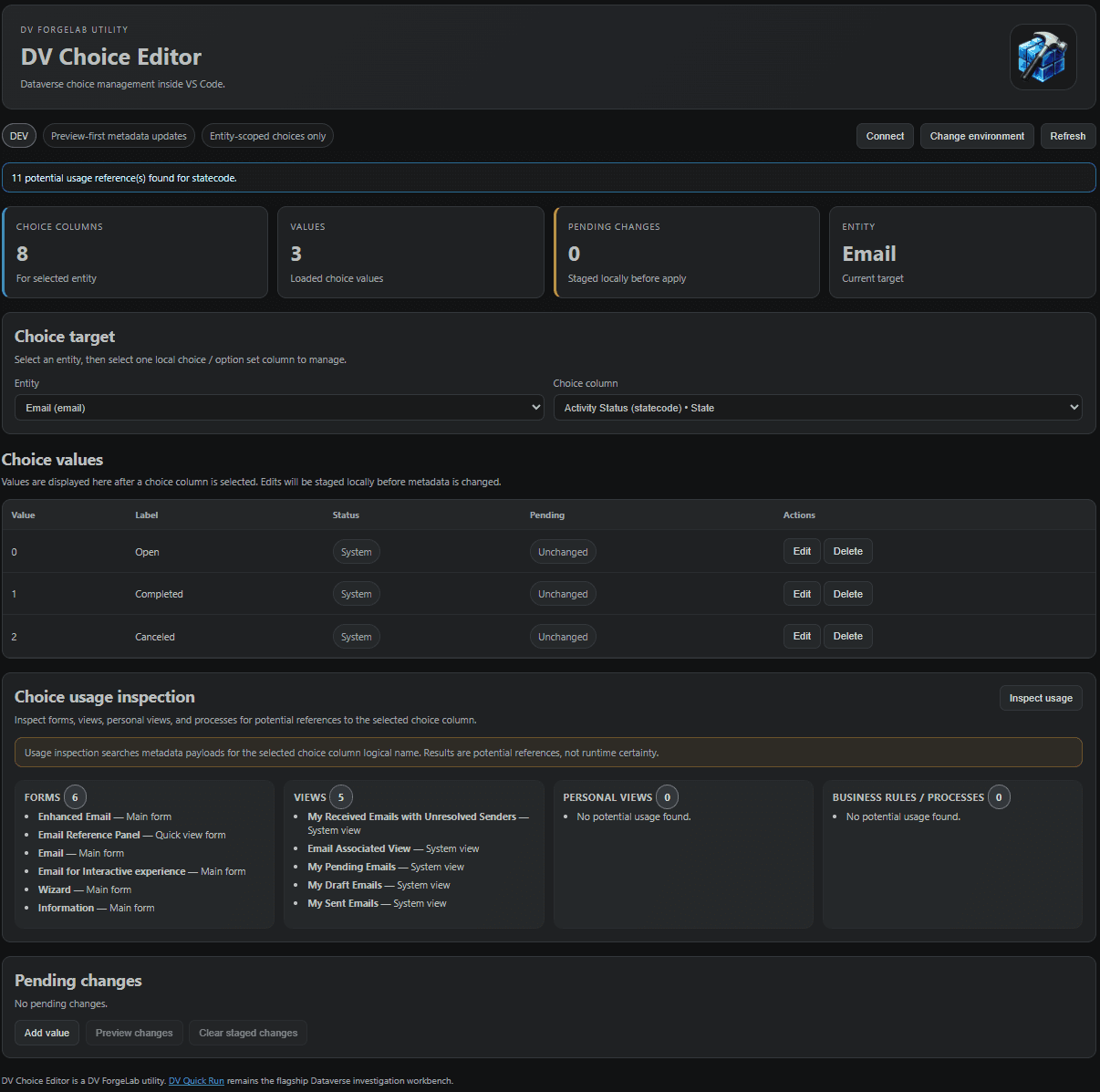Refresh the choice editor data

[x=1067, y=136]
